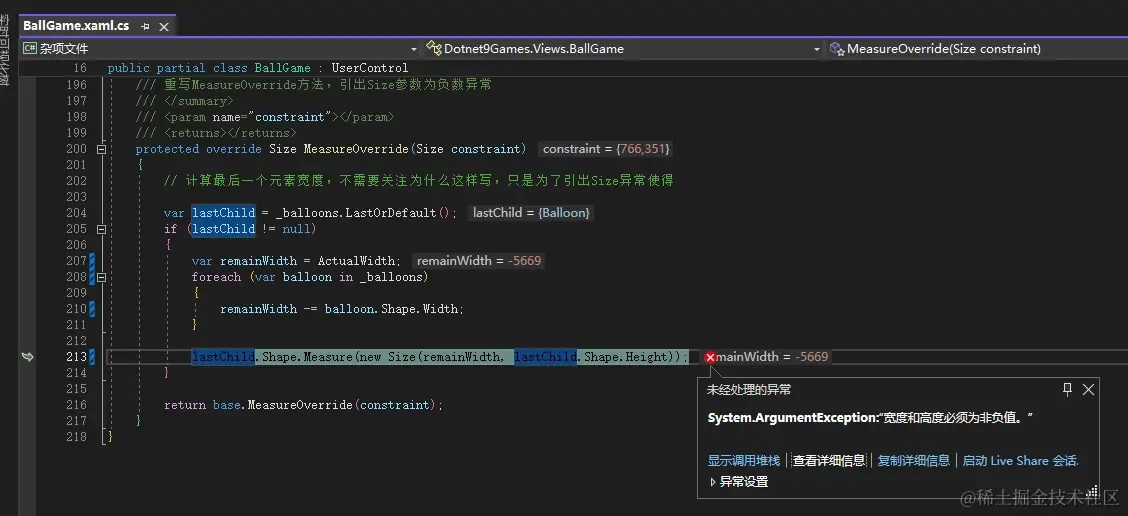
Task: Click line number 200 in the gutter
Action: pyautogui.click(x=76, y=149)
